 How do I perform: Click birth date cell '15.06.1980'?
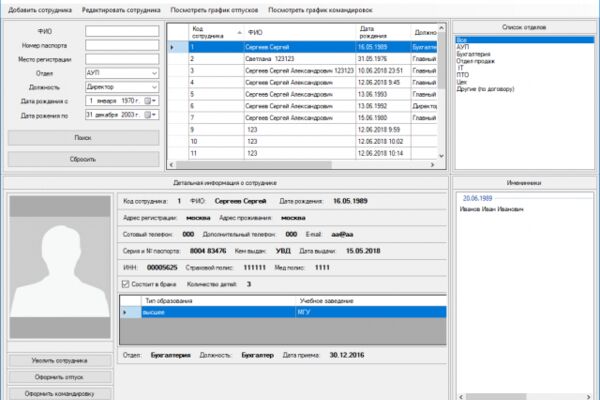tap(383, 118)
